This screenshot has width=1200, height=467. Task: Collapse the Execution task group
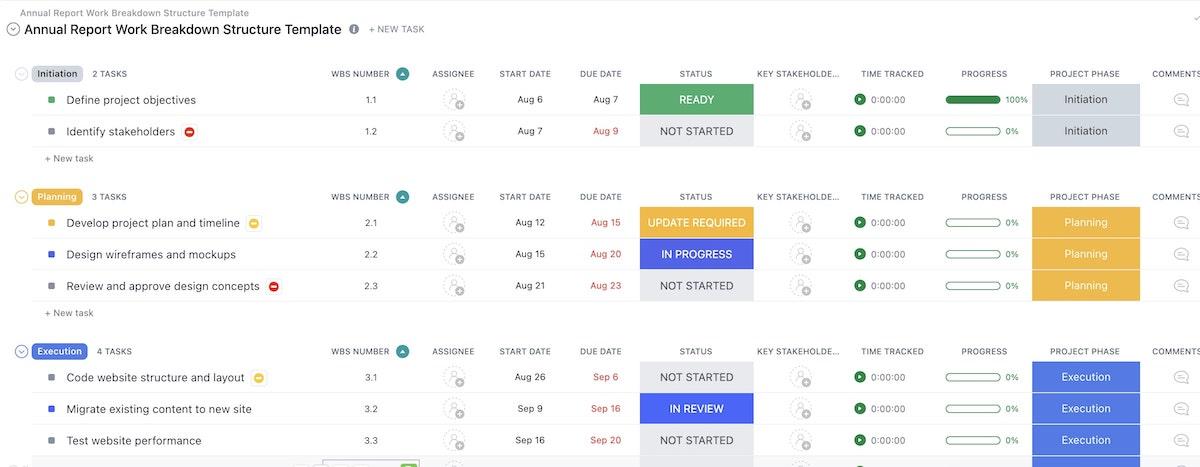click(22, 351)
